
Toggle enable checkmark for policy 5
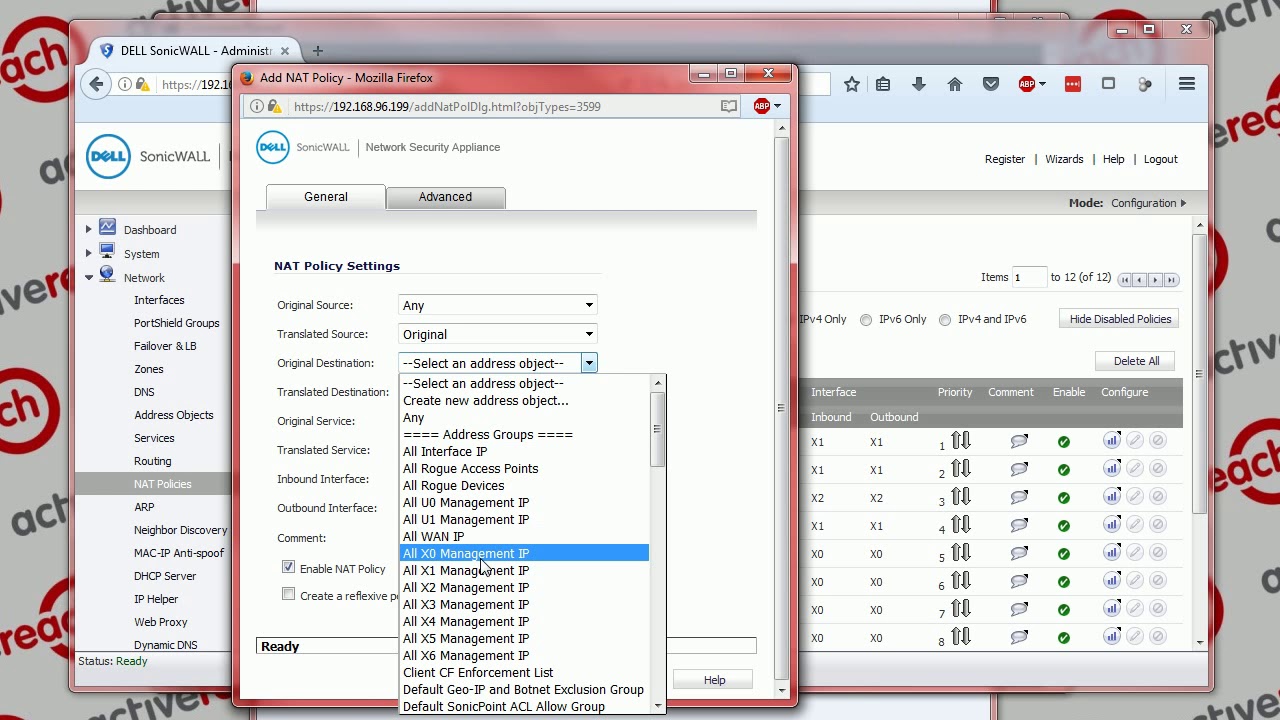tap(1064, 554)
